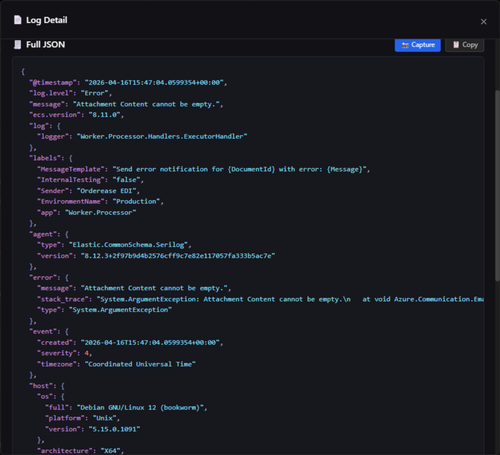Click the EnvironmentName Production value
The width and height of the screenshot is (500, 455).
[x=136, y=201]
